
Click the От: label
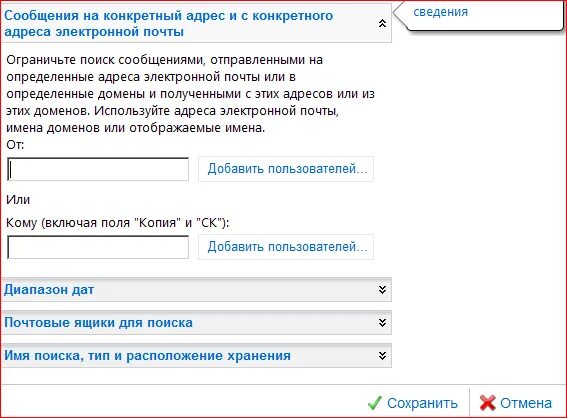pyautogui.click(x=15, y=145)
